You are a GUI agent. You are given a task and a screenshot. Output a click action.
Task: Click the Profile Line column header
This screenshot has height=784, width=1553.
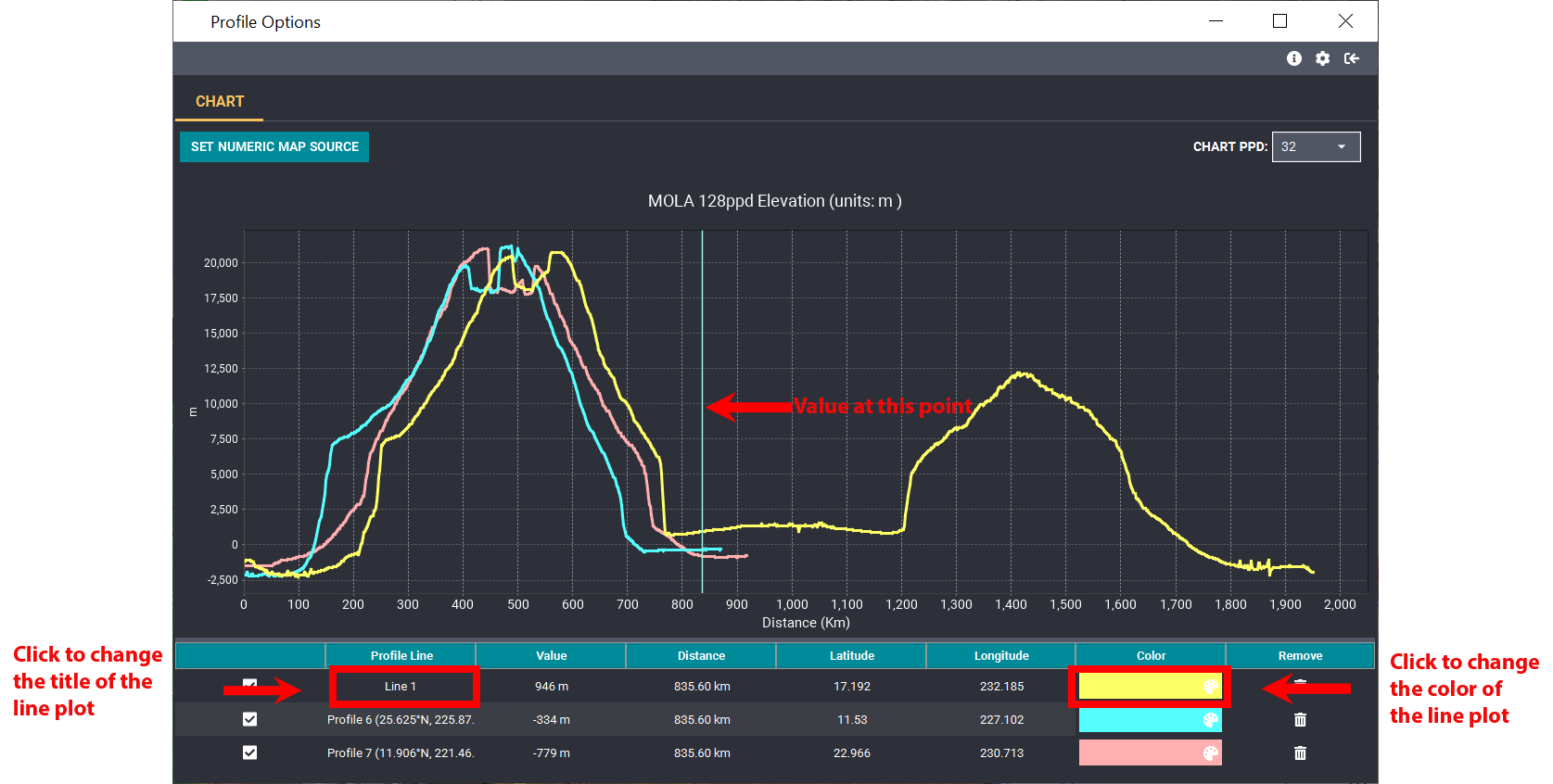401,655
